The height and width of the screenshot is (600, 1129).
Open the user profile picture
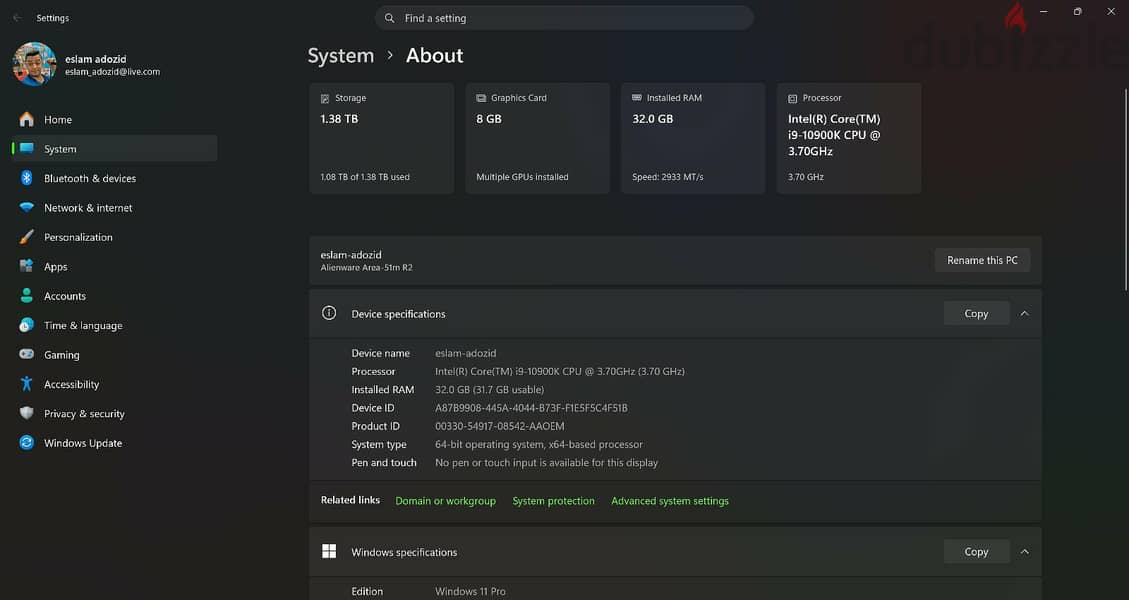[35, 64]
